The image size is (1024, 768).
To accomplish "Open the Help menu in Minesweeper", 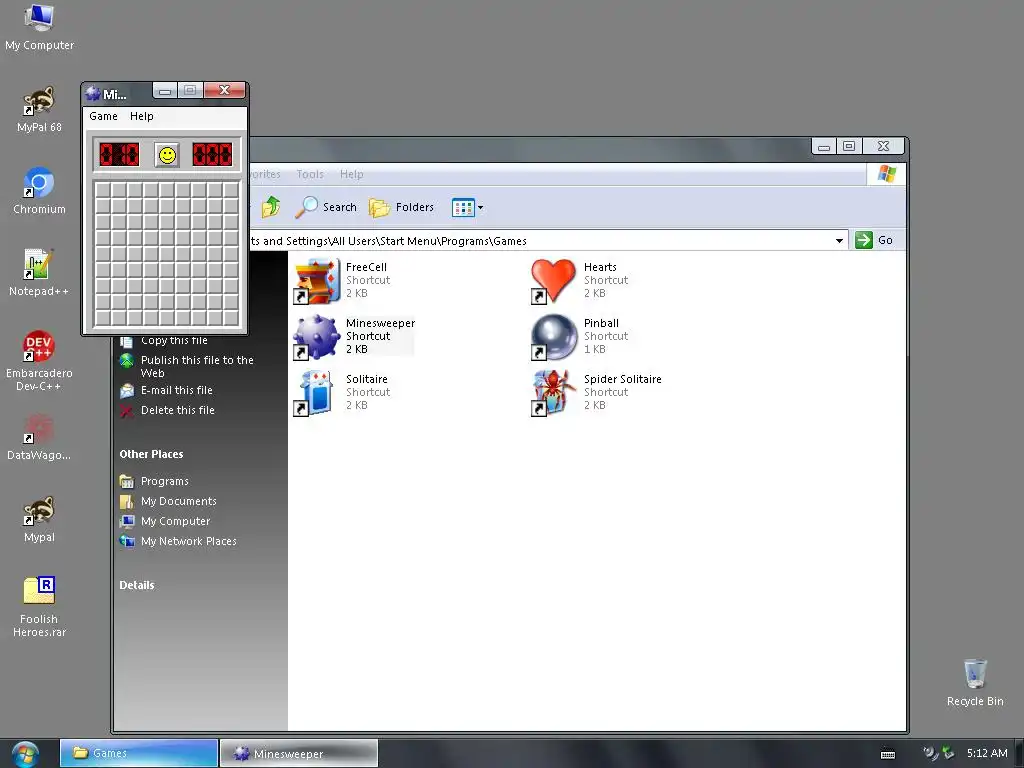I will pyautogui.click(x=142, y=116).
